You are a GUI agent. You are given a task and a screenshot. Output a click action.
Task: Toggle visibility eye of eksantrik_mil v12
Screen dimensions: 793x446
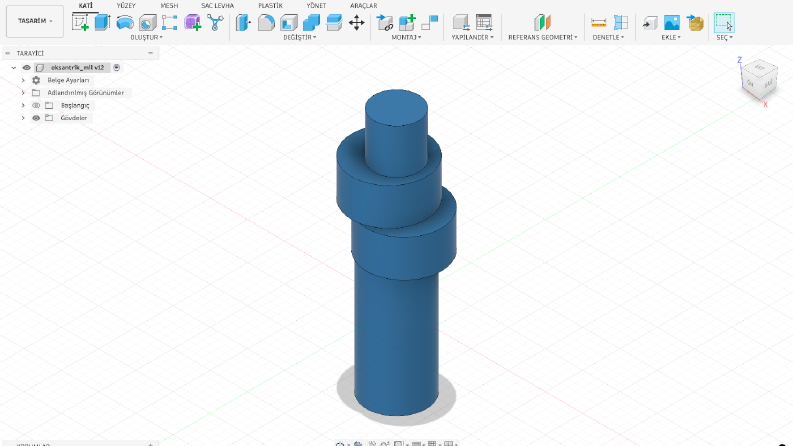27,67
